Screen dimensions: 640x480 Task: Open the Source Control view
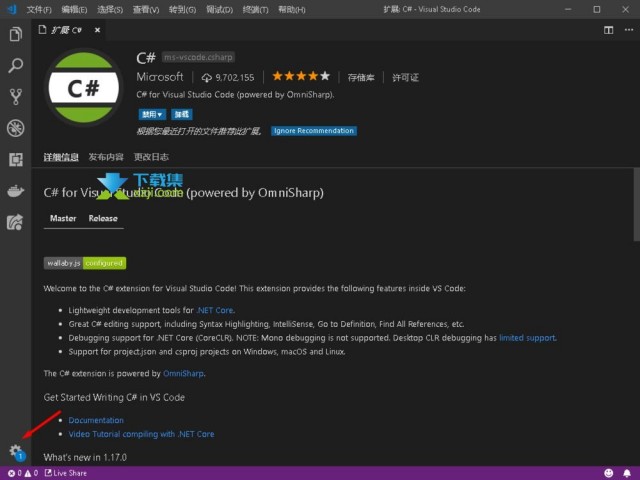coord(16,97)
